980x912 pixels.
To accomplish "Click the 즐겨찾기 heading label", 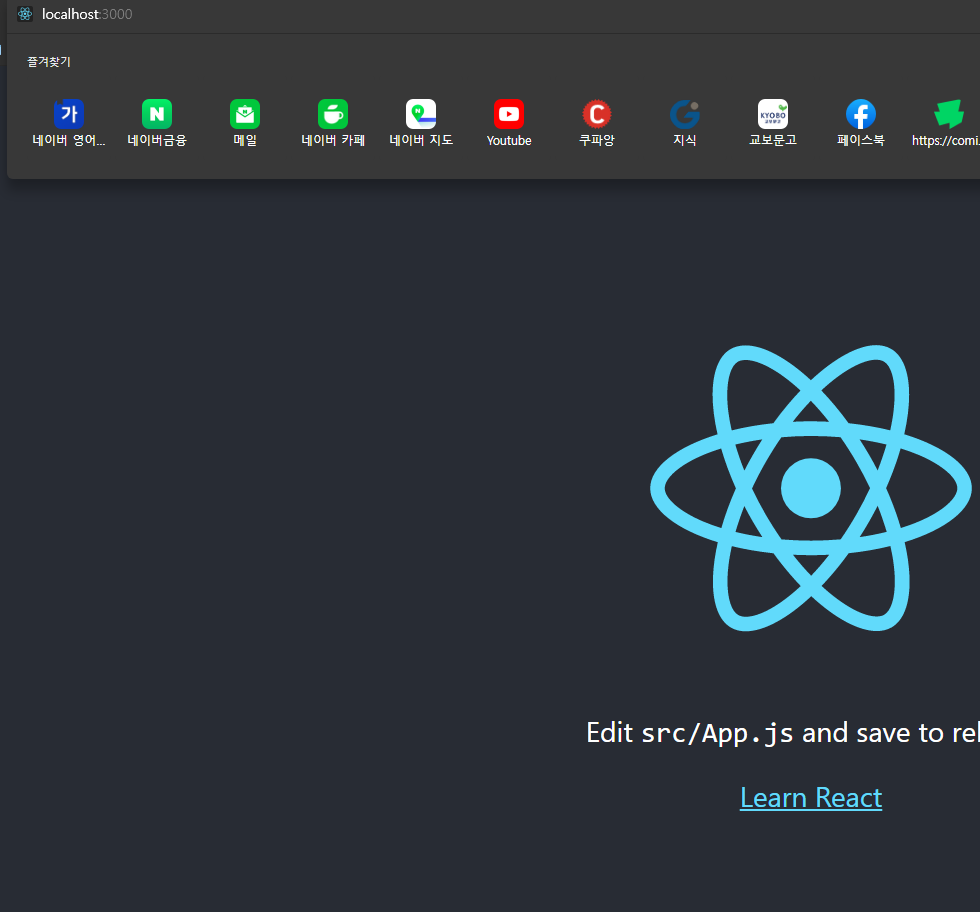I will coord(49,62).
